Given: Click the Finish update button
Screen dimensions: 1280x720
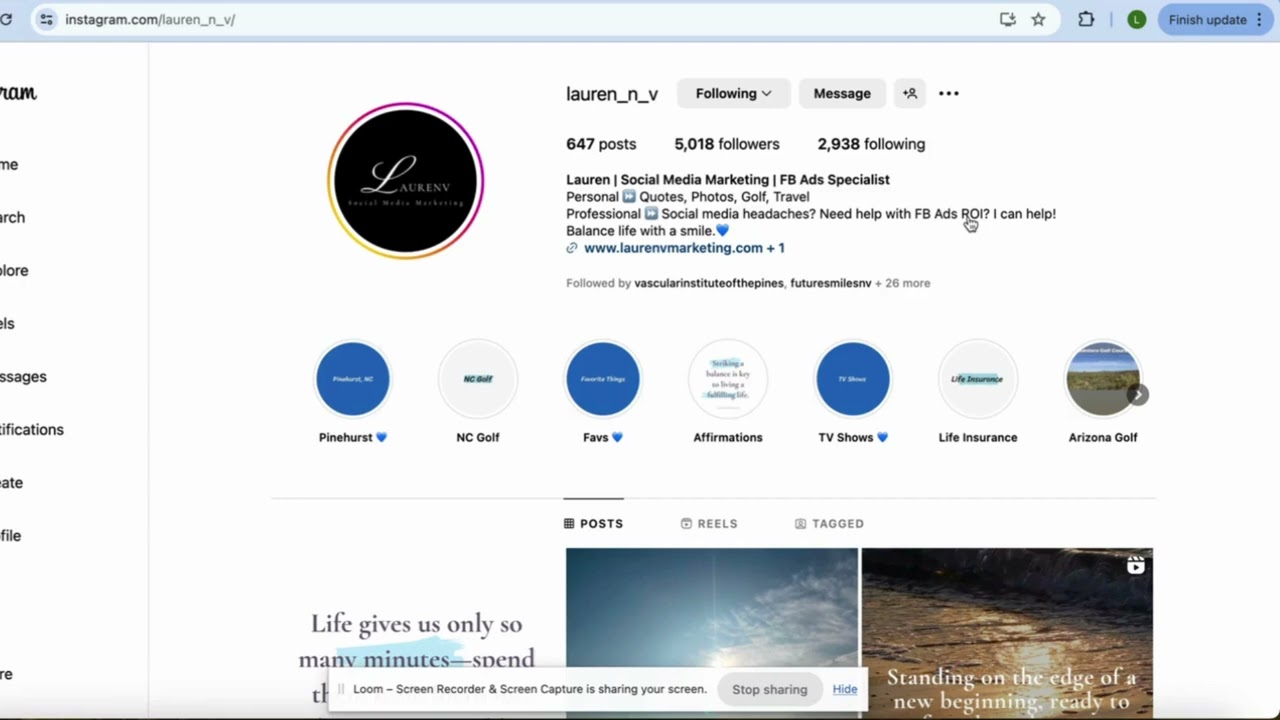Looking at the screenshot, I should click(x=1215, y=19).
